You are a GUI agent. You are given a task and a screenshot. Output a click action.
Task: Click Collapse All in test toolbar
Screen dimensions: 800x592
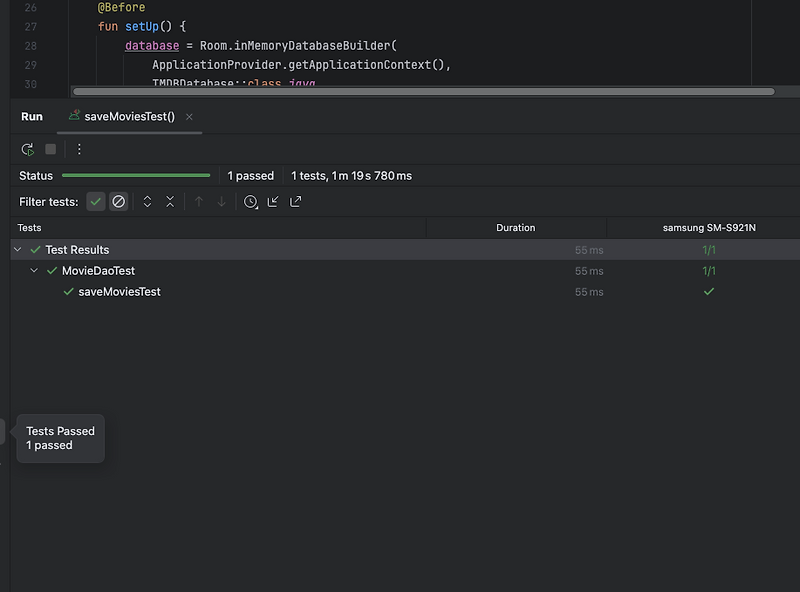click(x=170, y=202)
